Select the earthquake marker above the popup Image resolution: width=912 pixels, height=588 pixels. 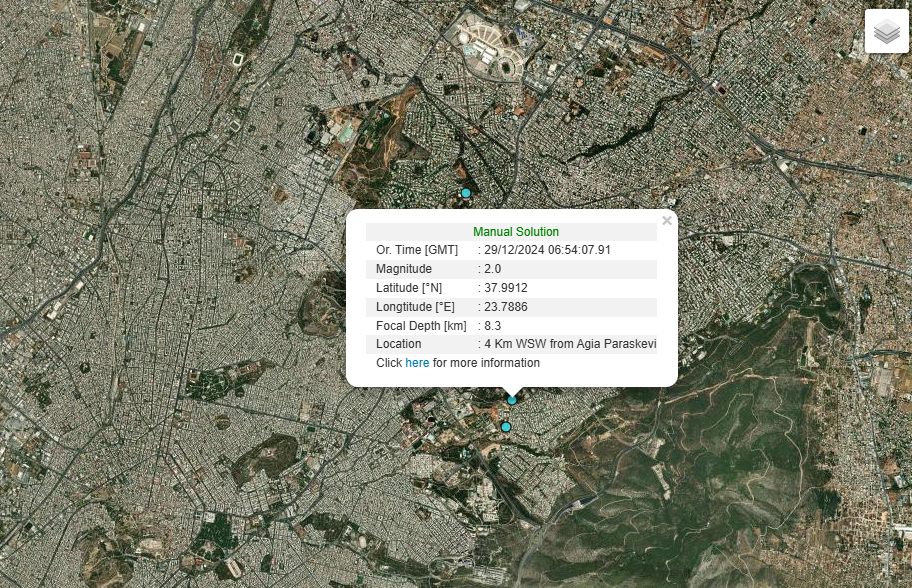465,193
